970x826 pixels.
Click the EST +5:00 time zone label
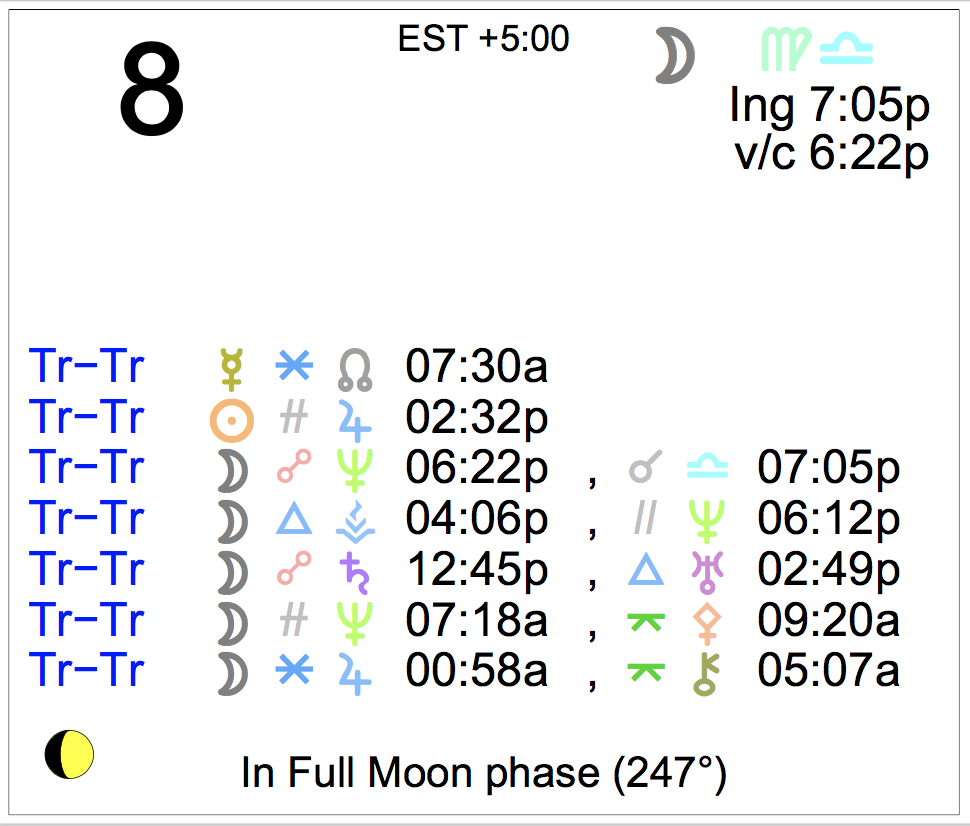pyautogui.click(x=483, y=39)
